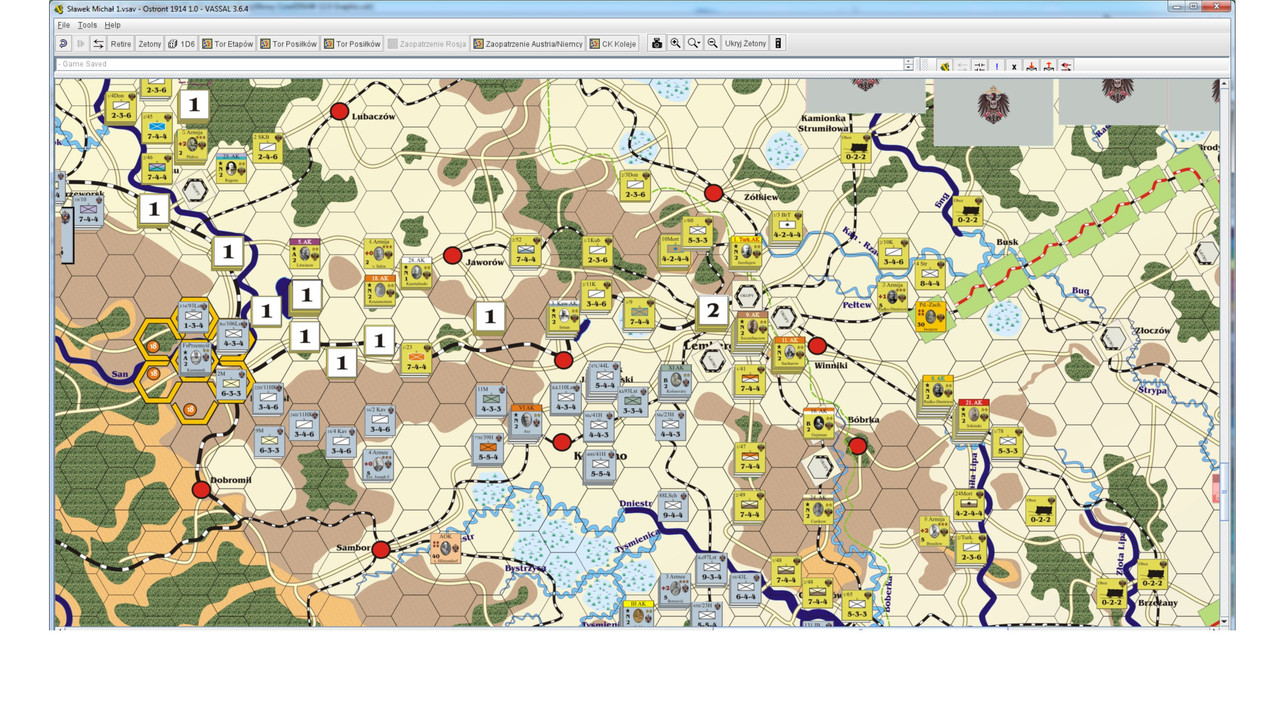Select the III AK counter on the map's lower edge
This screenshot has height=709, width=1280.
[x=637, y=613]
